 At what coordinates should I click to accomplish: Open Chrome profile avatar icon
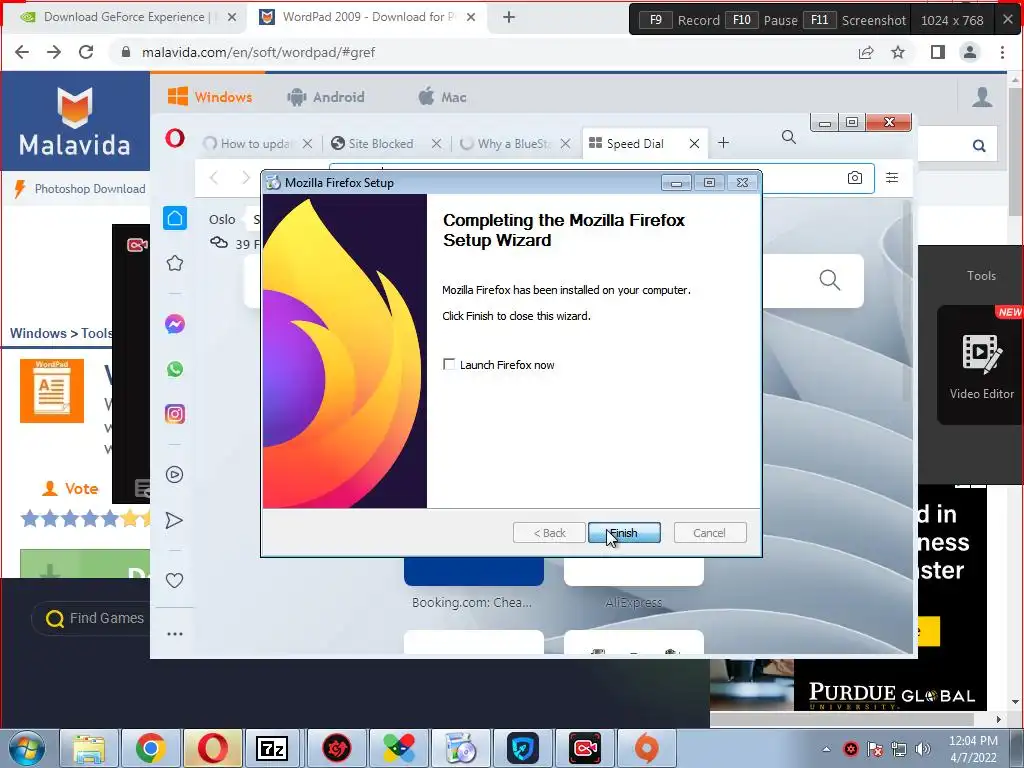(x=970, y=52)
